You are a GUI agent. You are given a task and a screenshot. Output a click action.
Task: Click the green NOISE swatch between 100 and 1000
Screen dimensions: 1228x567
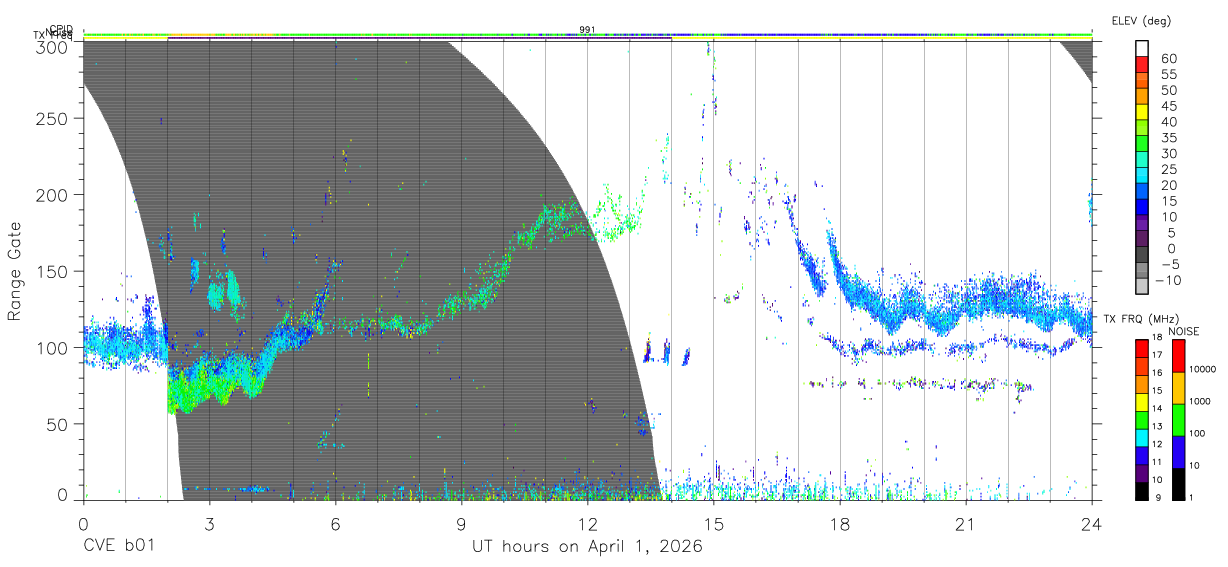[1179, 418]
